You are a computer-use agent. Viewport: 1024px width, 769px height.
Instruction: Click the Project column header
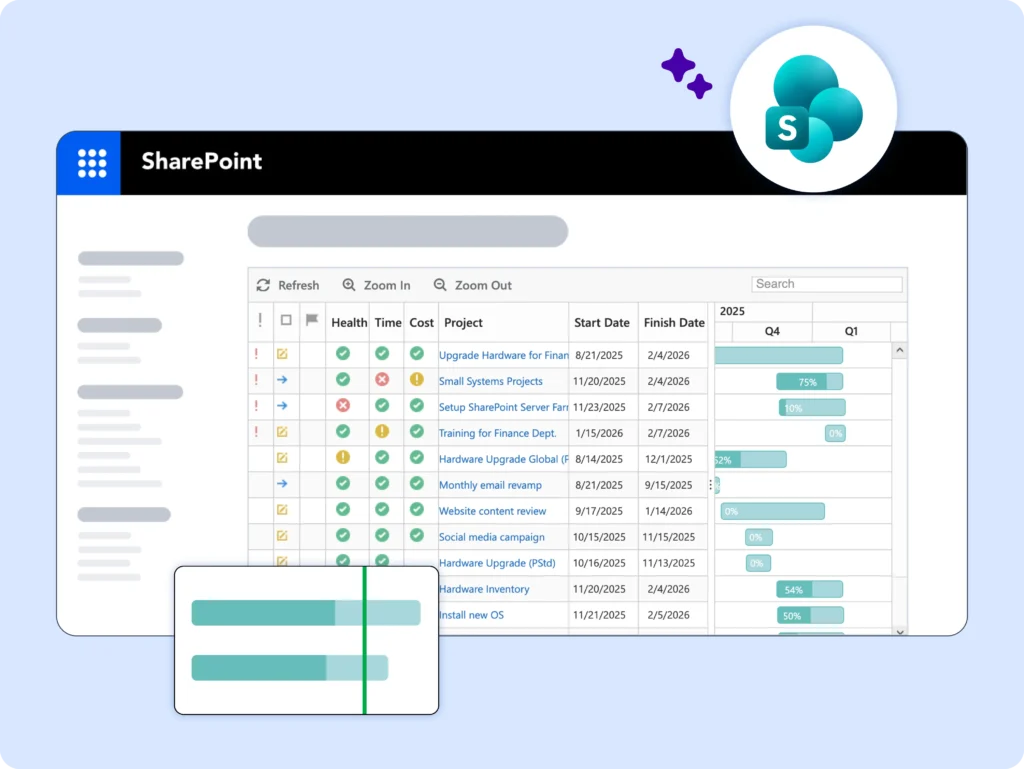click(x=463, y=323)
